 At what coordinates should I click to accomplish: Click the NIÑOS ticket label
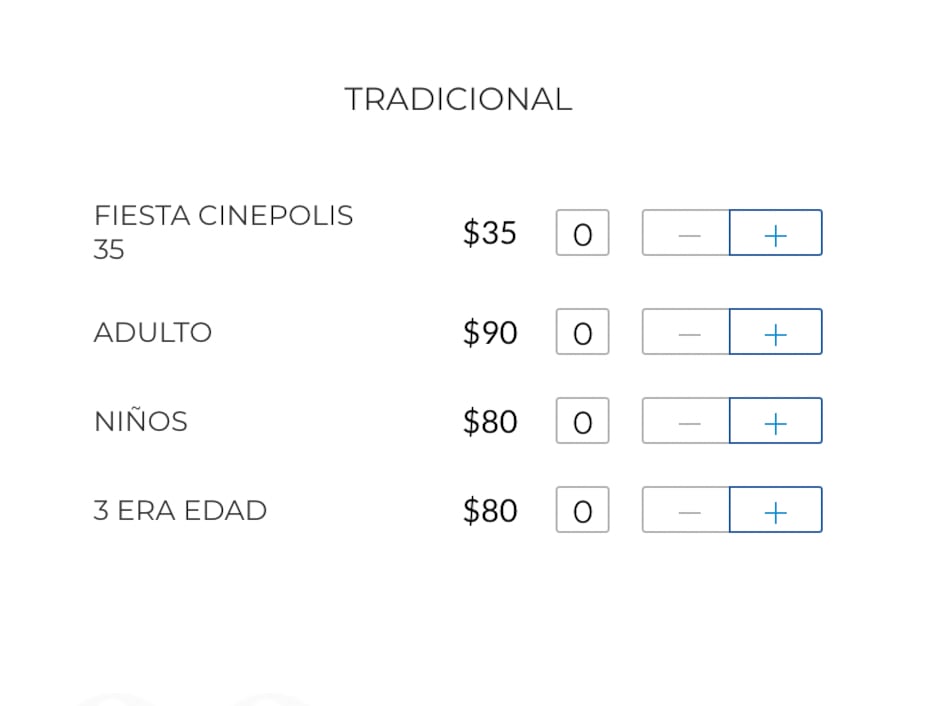140,421
